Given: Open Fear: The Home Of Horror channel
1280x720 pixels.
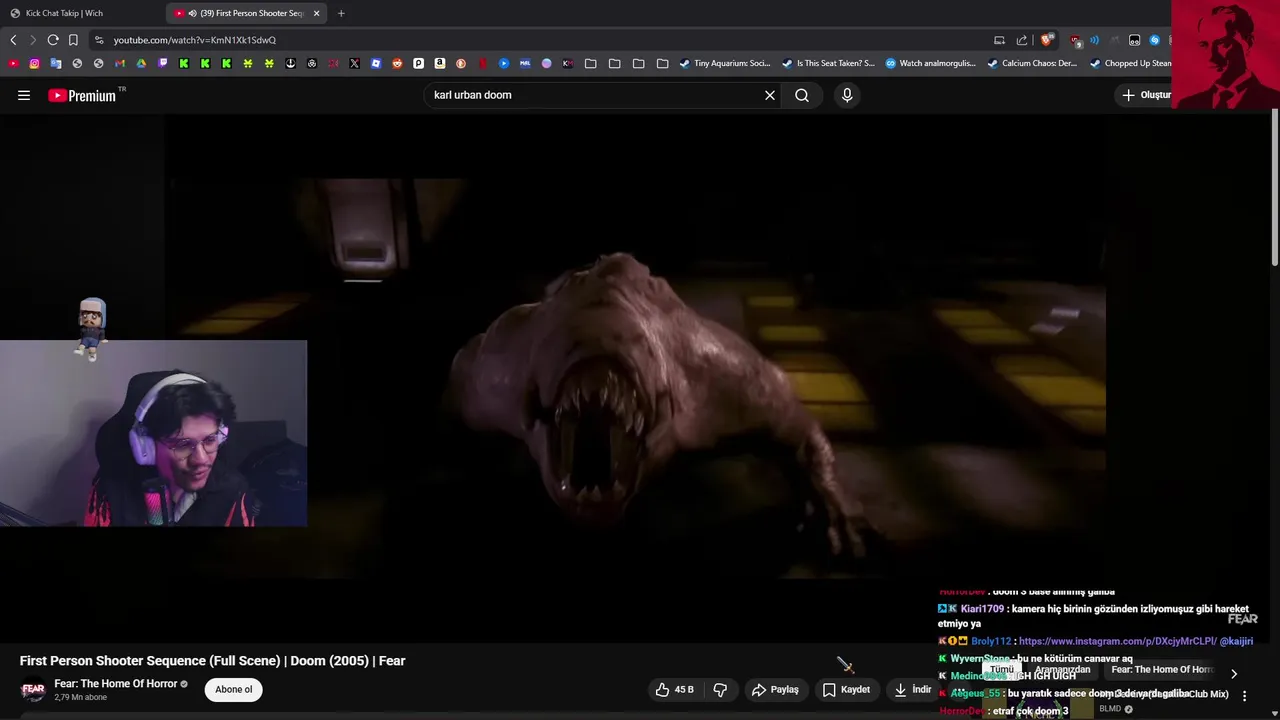Looking at the screenshot, I should pyautogui.click(x=115, y=684).
